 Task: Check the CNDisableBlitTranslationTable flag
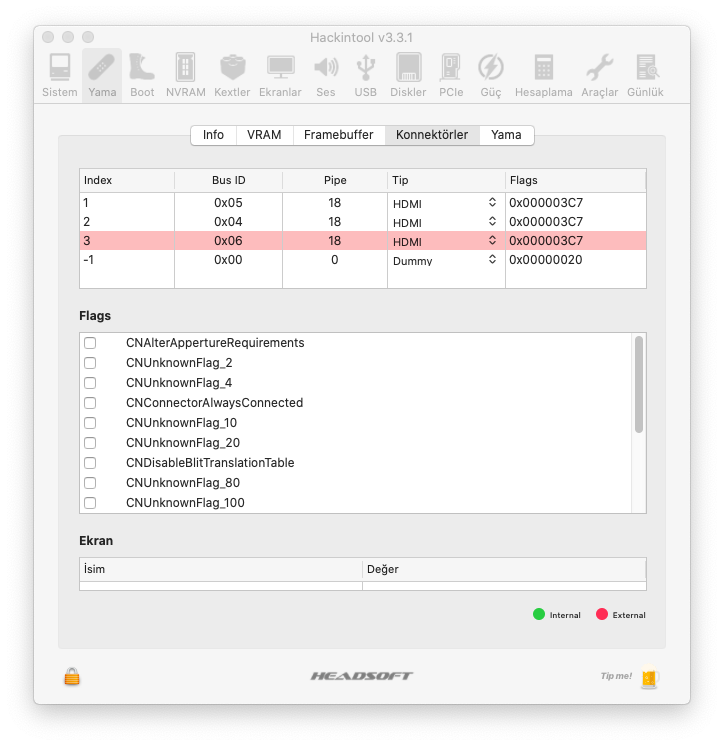[x=90, y=463]
